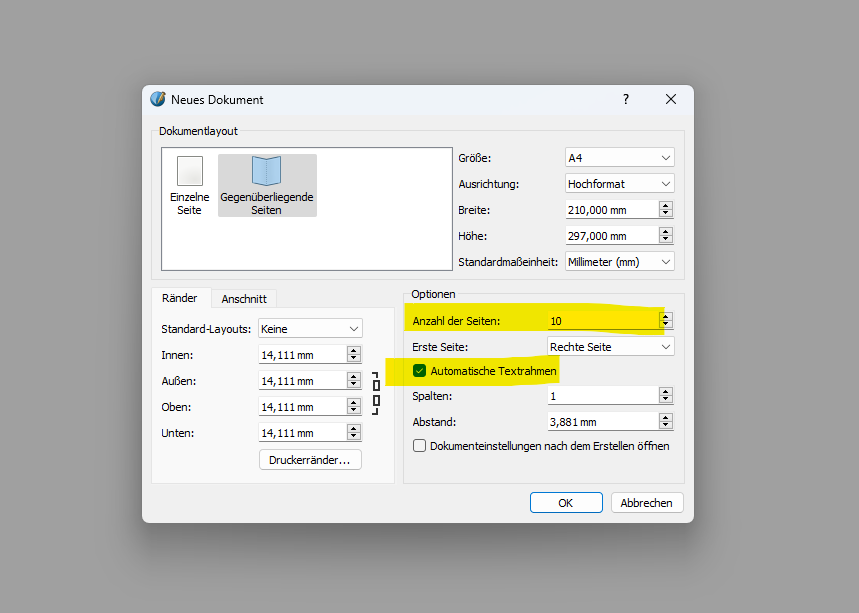Select the Gegenüberliegende Seiten layout icon
The width and height of the screenshot is (859, 613).
click(266, 185)
